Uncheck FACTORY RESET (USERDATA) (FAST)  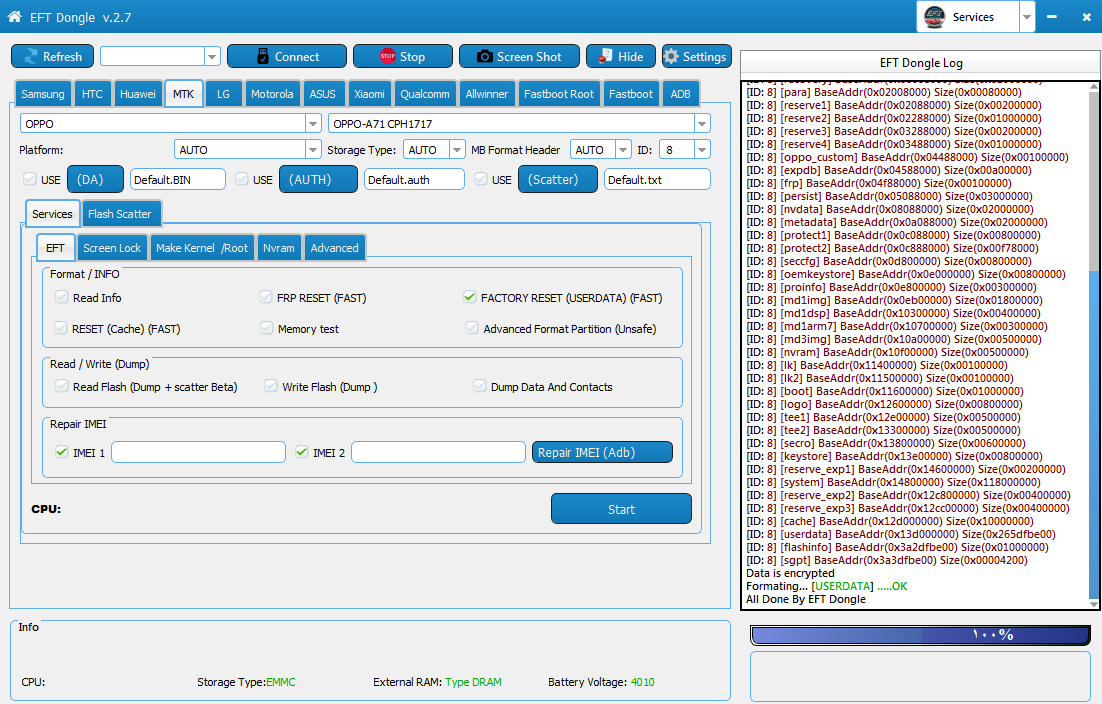469,297
